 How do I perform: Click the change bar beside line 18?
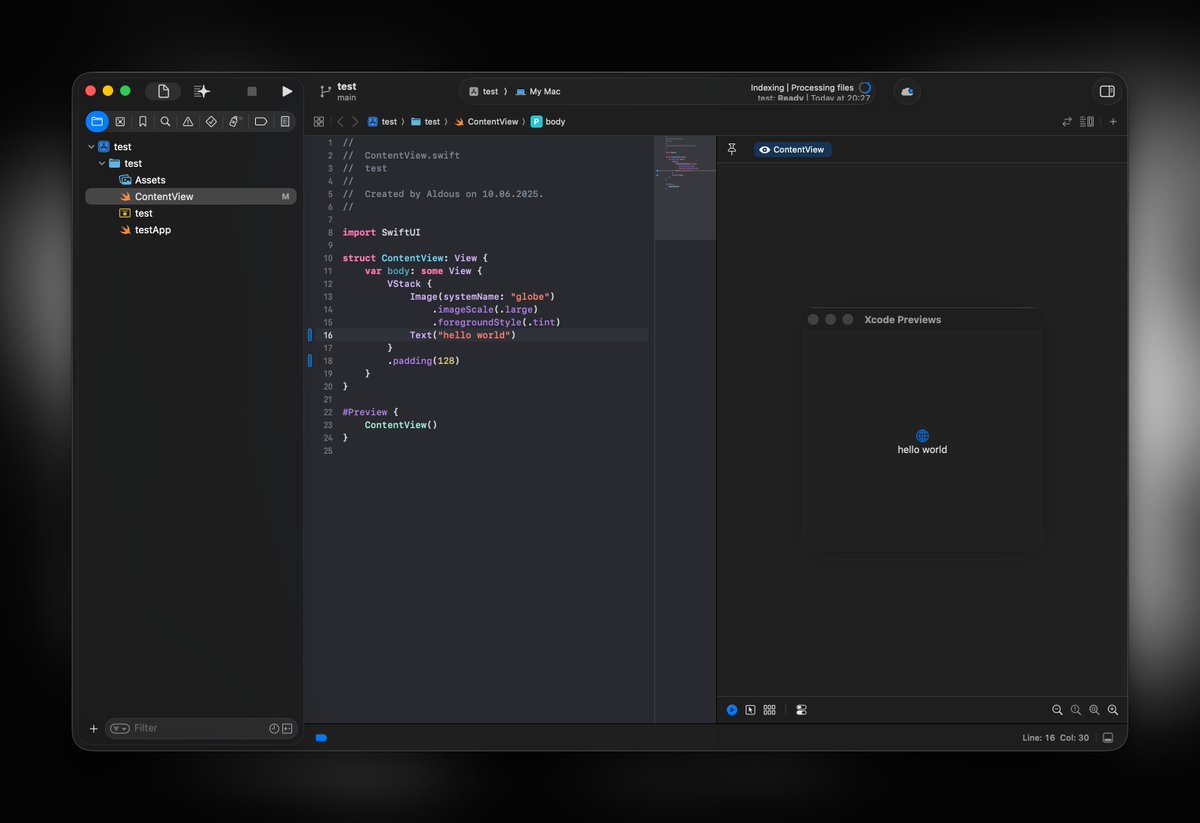(x=310, y=360)
